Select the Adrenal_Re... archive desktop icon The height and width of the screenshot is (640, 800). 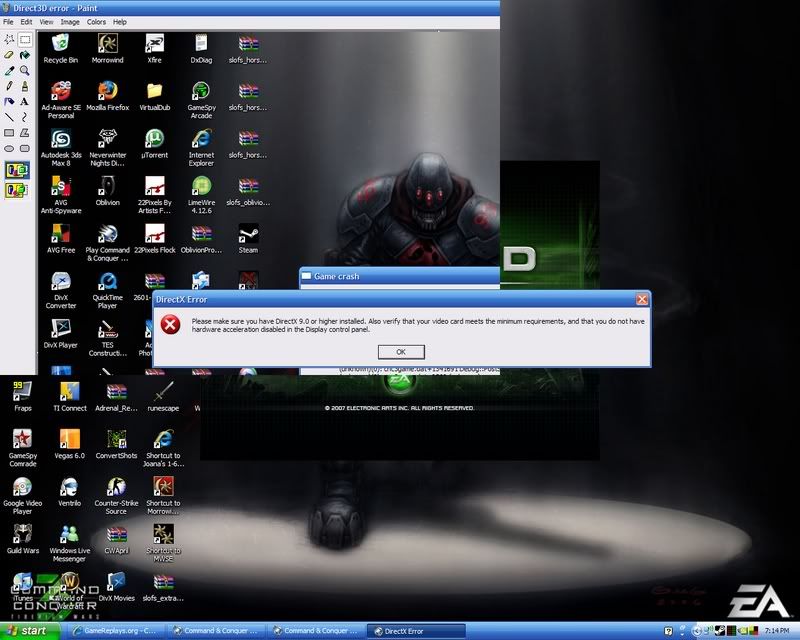click(x=116, y=397)
